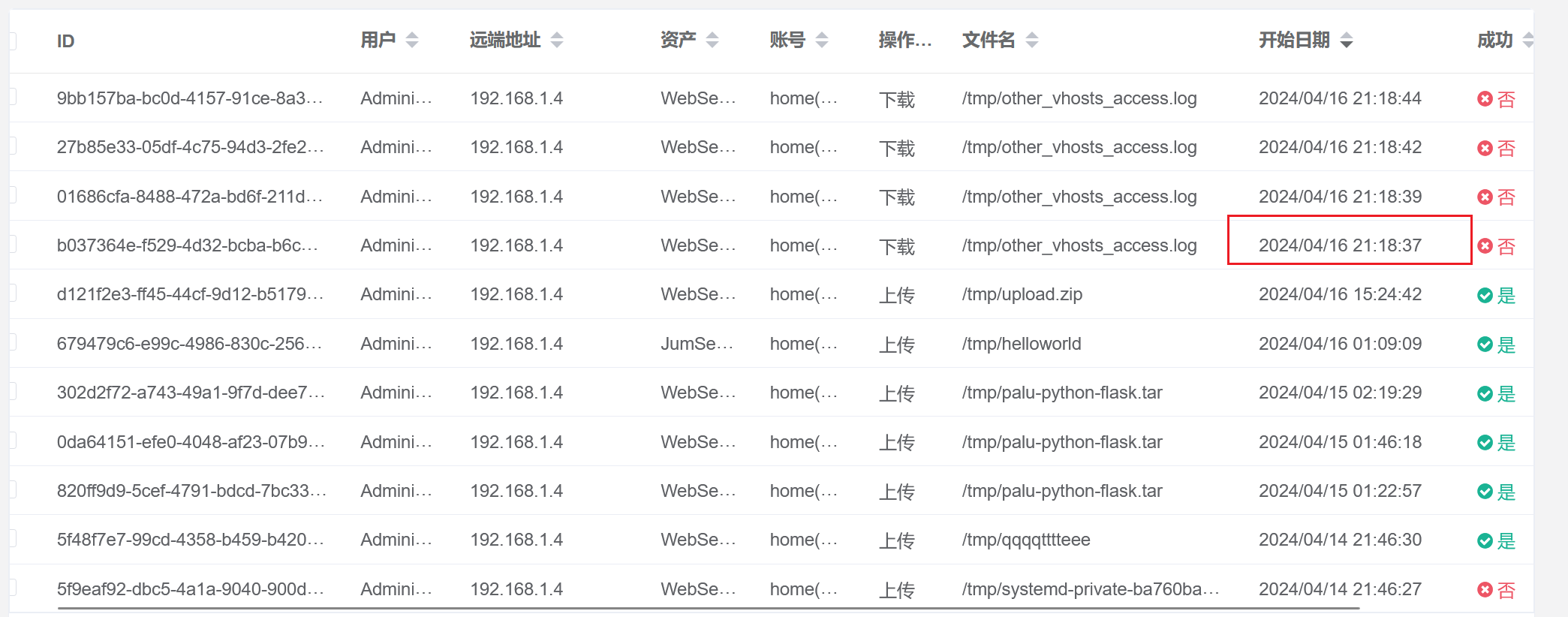Click the sort arrows beside 远端地址
Image resolution: width=1568 pixels, height=617 pixels.
[556, 41]
